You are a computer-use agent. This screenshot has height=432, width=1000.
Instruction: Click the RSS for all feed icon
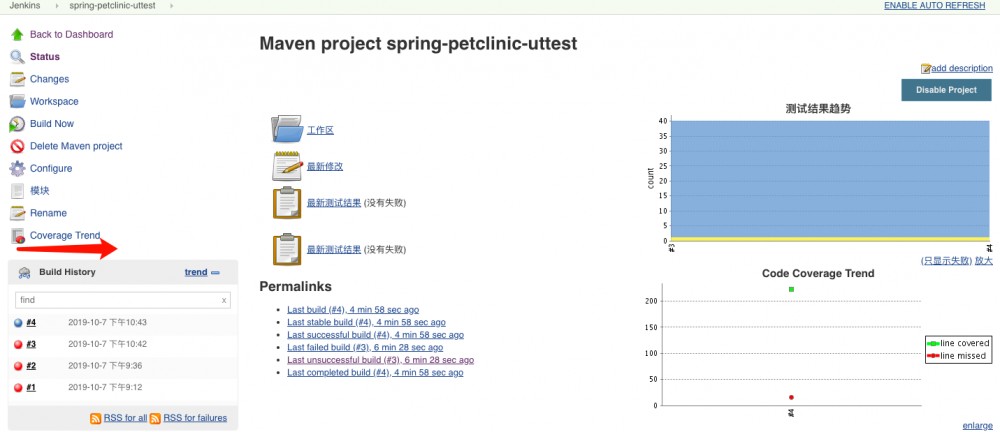96,418
